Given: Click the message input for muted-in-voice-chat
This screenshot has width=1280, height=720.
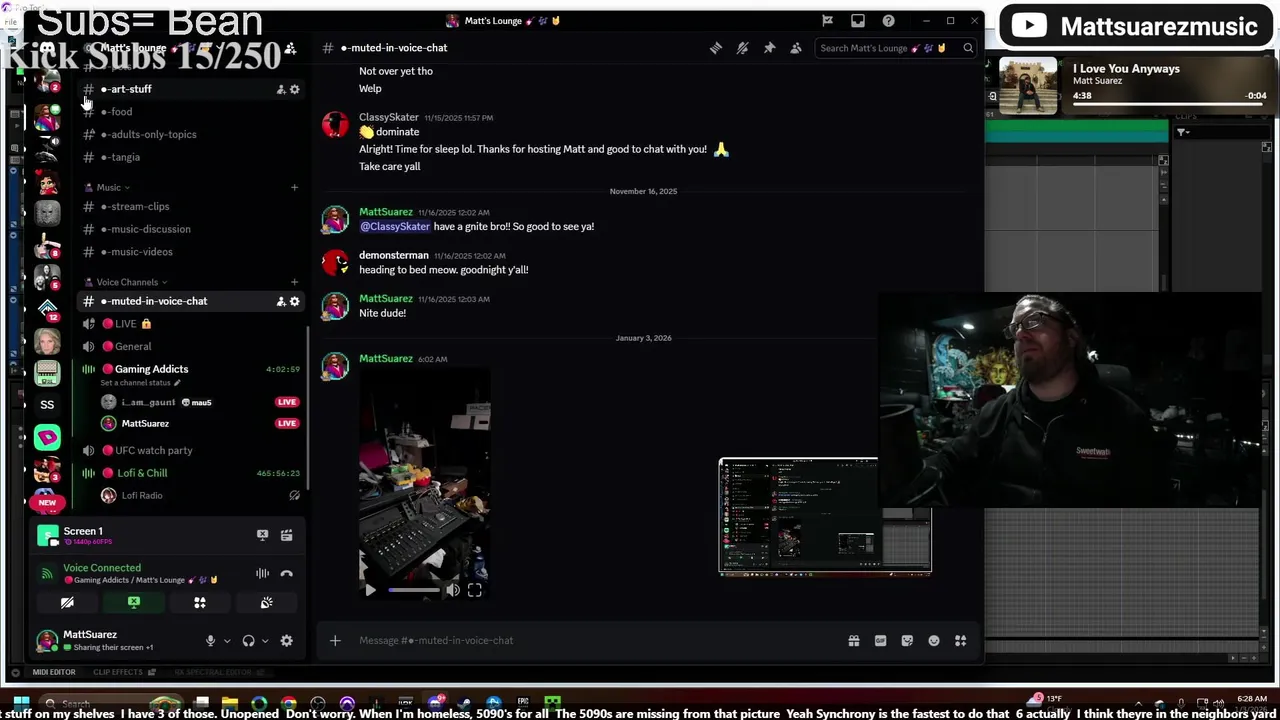Looking at the screenshot, I should (595, 641).
